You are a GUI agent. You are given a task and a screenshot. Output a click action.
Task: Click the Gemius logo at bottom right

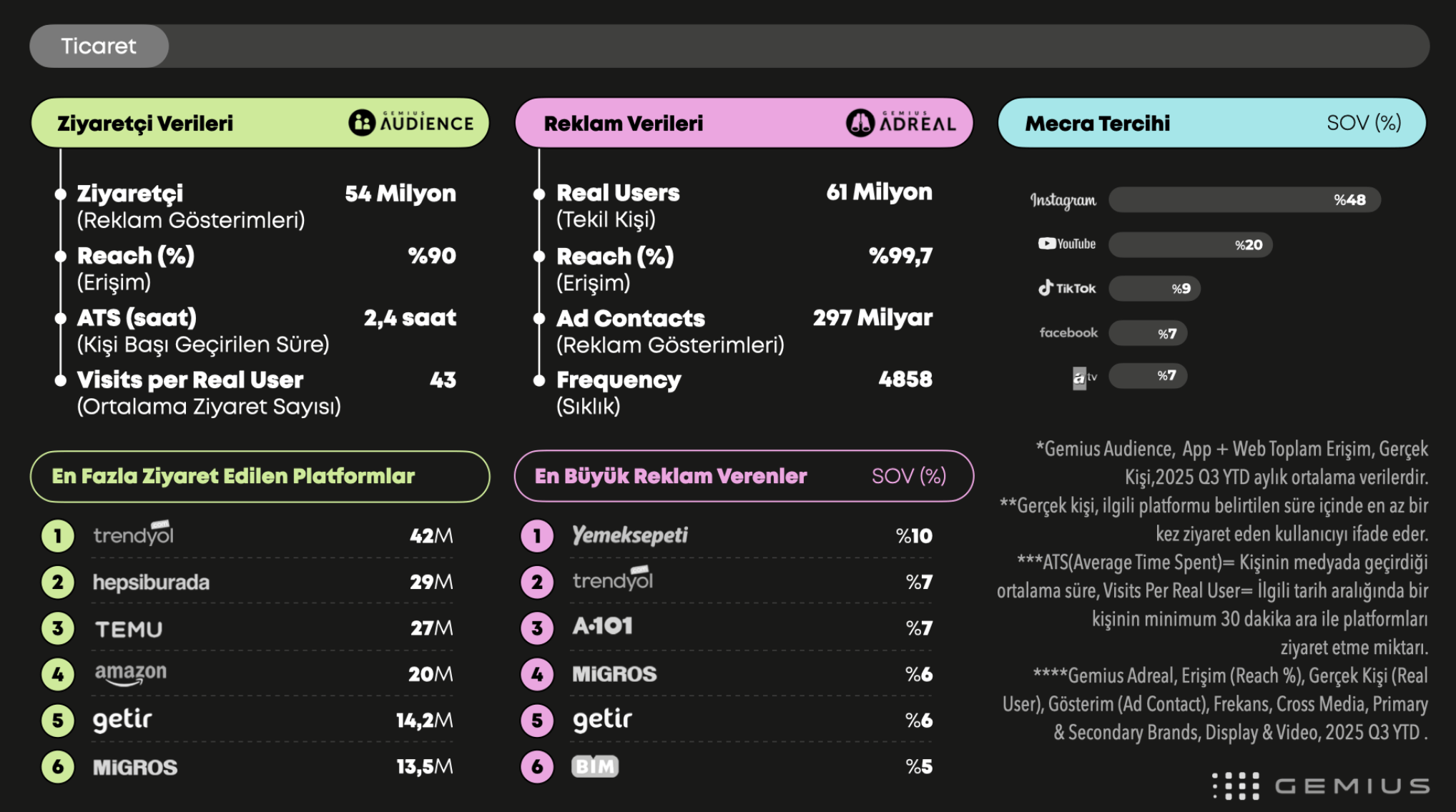pyautogui.click(x=1322, y=786)
